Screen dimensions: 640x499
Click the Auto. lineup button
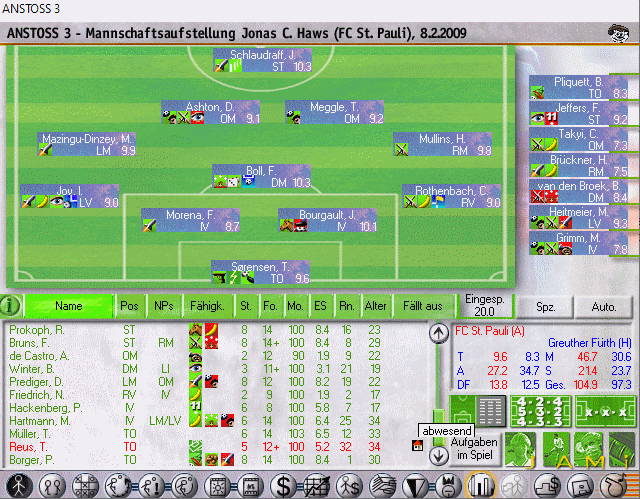(604, 307)
